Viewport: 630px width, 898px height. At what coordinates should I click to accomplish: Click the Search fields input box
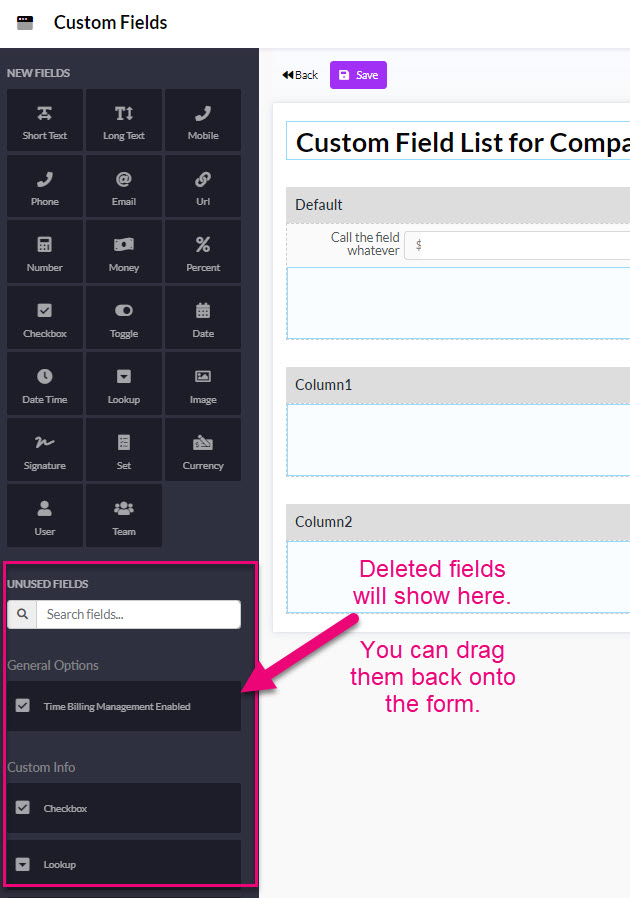139,615
